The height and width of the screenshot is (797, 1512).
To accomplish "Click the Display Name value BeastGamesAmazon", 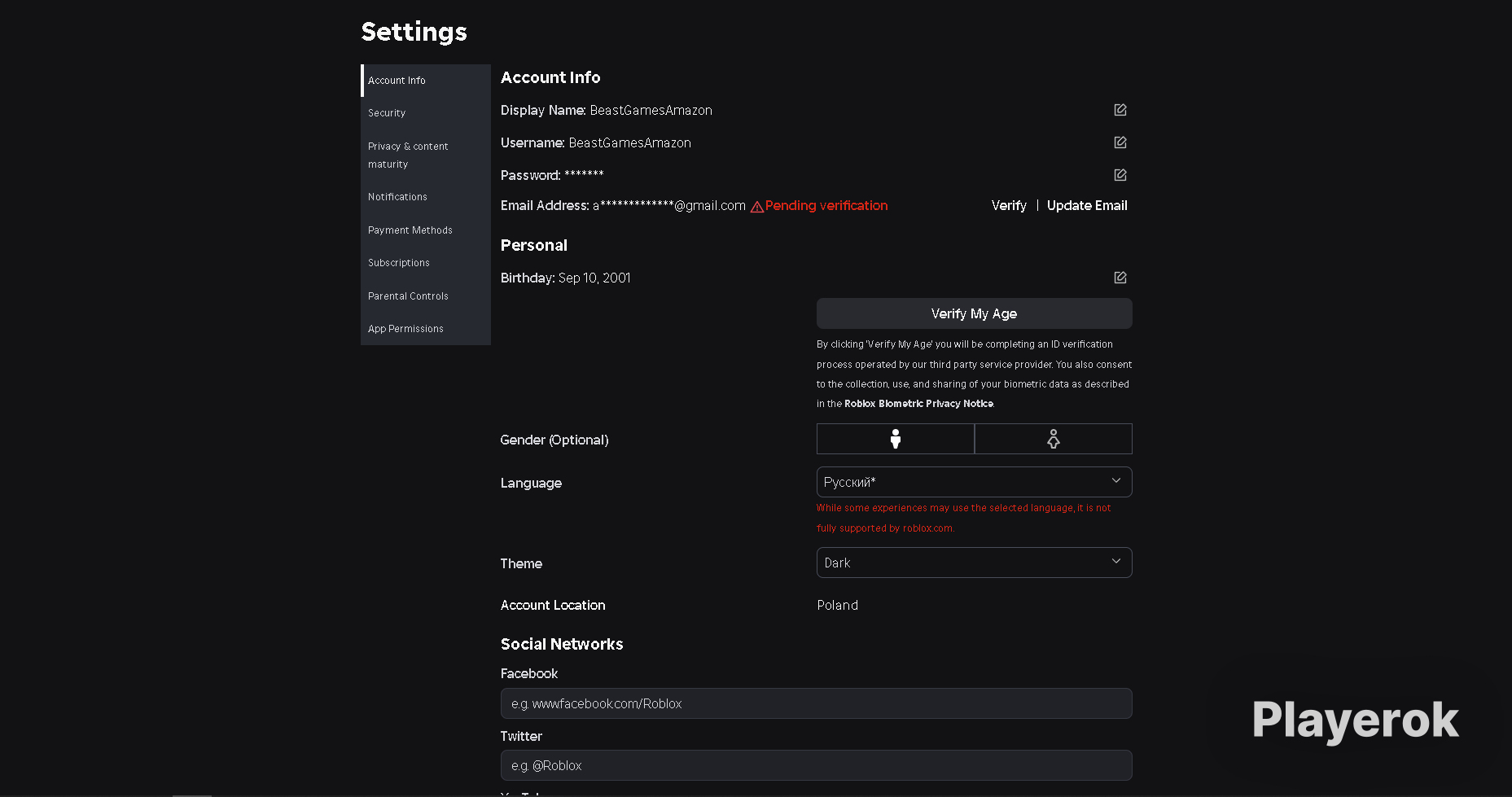I will (651, 110).
